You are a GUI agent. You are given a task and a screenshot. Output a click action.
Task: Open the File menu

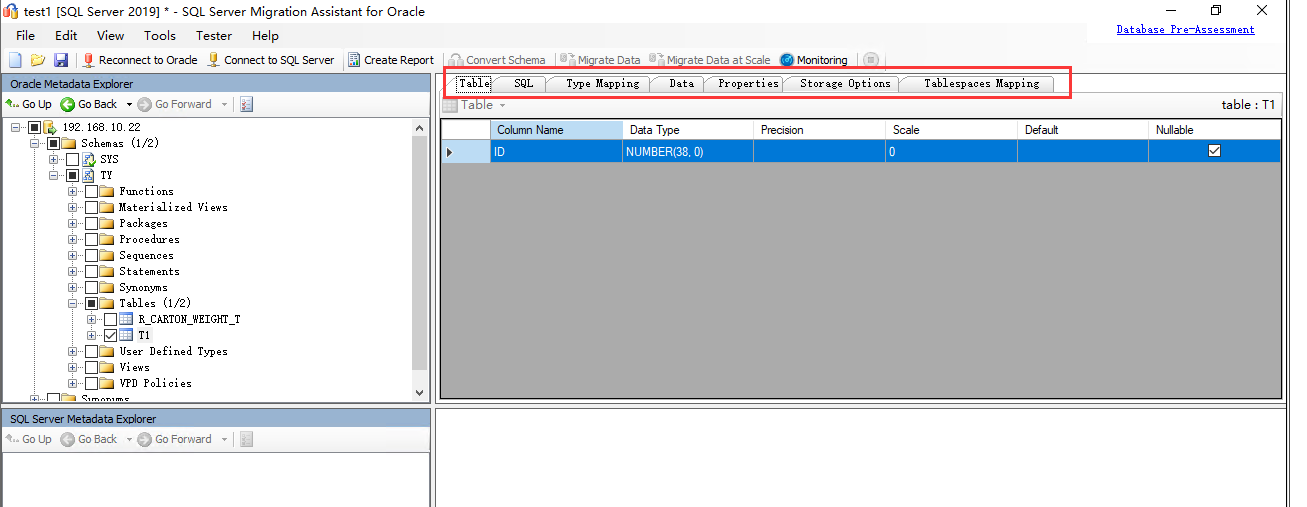pos(25,36)
